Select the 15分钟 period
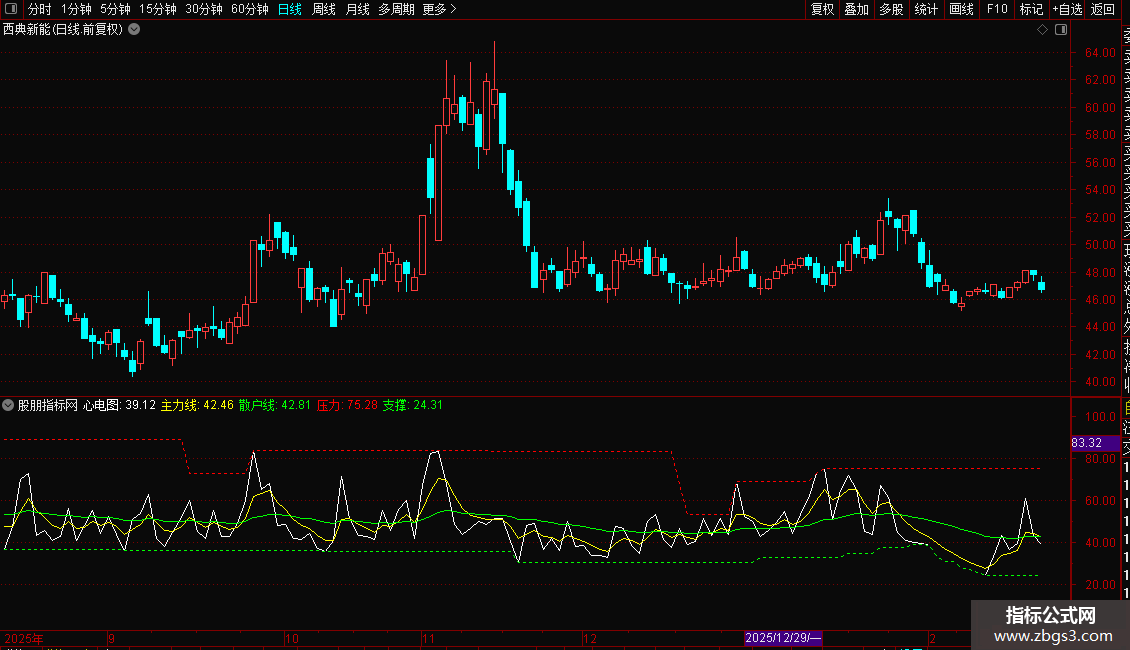 point(158,9)
